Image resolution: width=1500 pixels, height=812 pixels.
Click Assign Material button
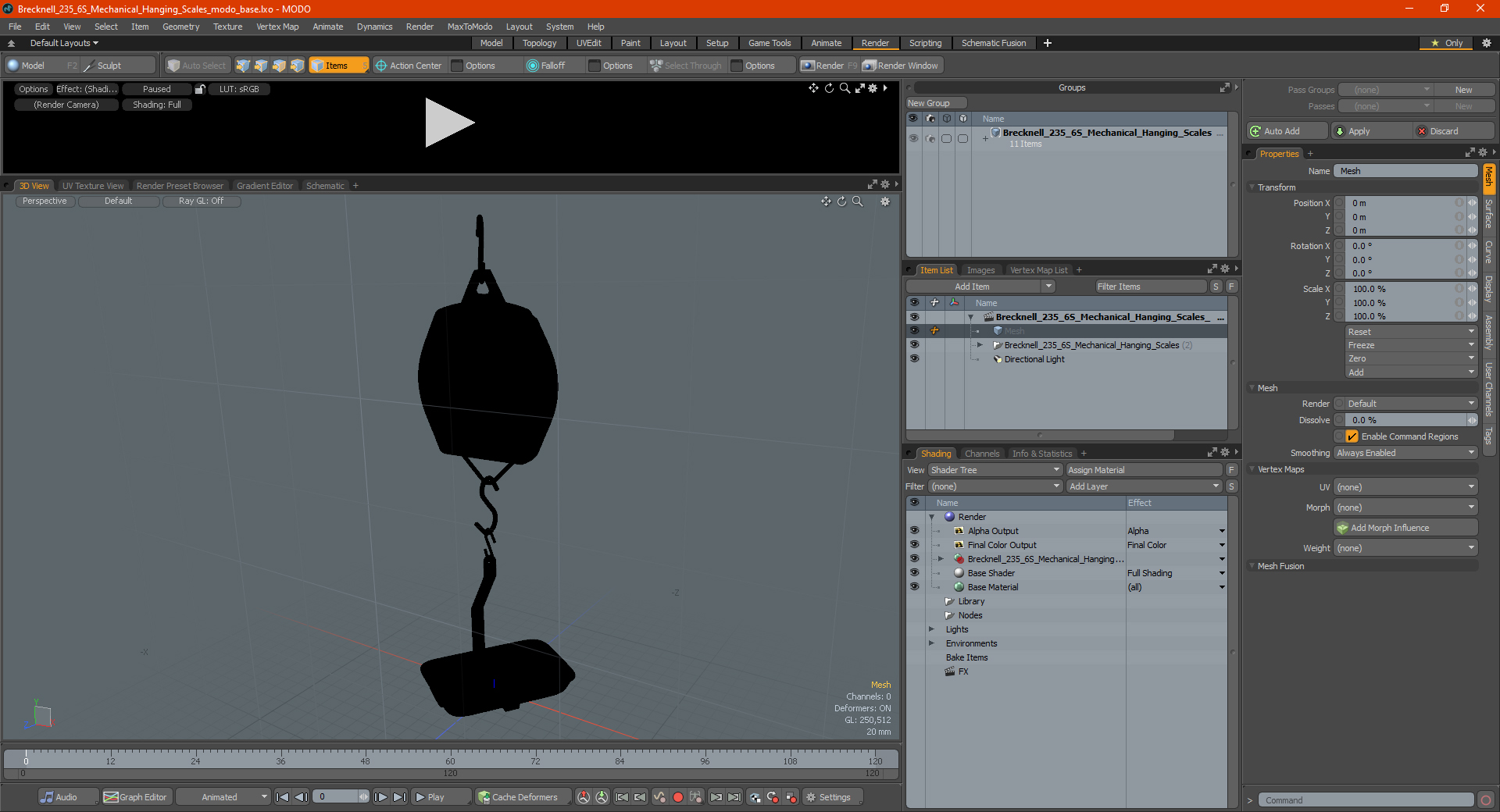(x=1143, y=470)
